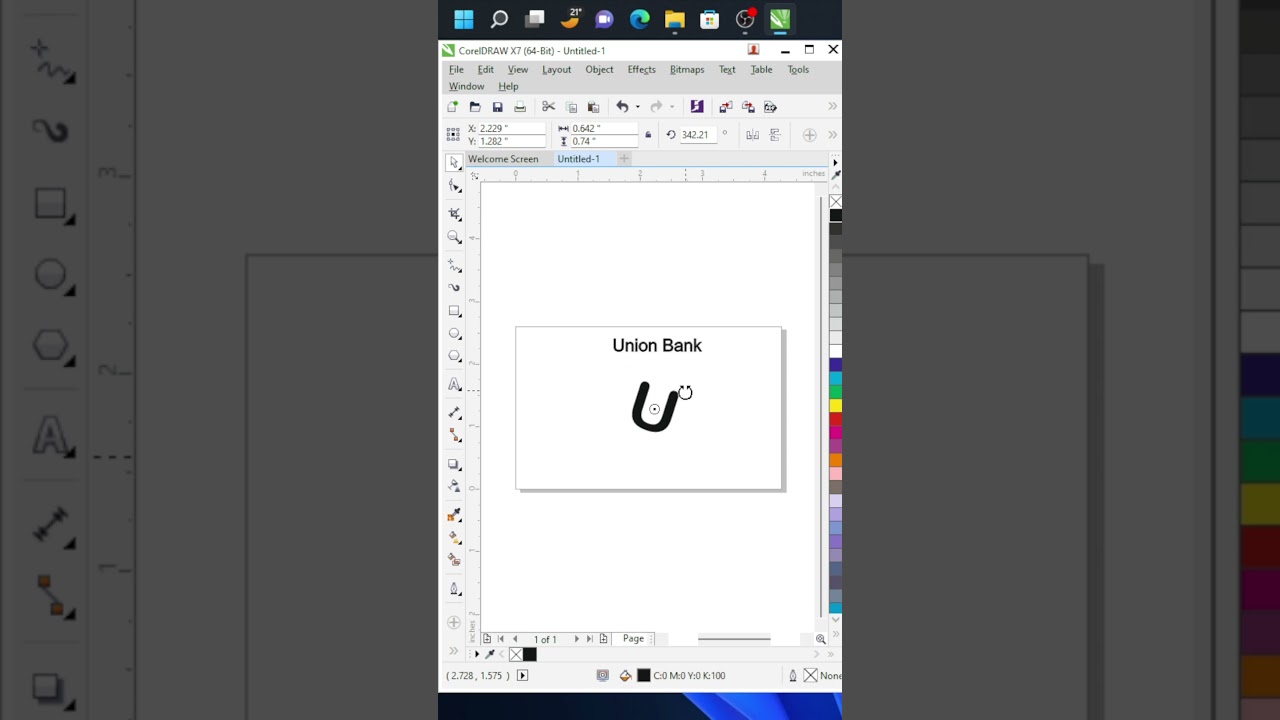Click the Redo arrow icon

click(x=656, y=107)
